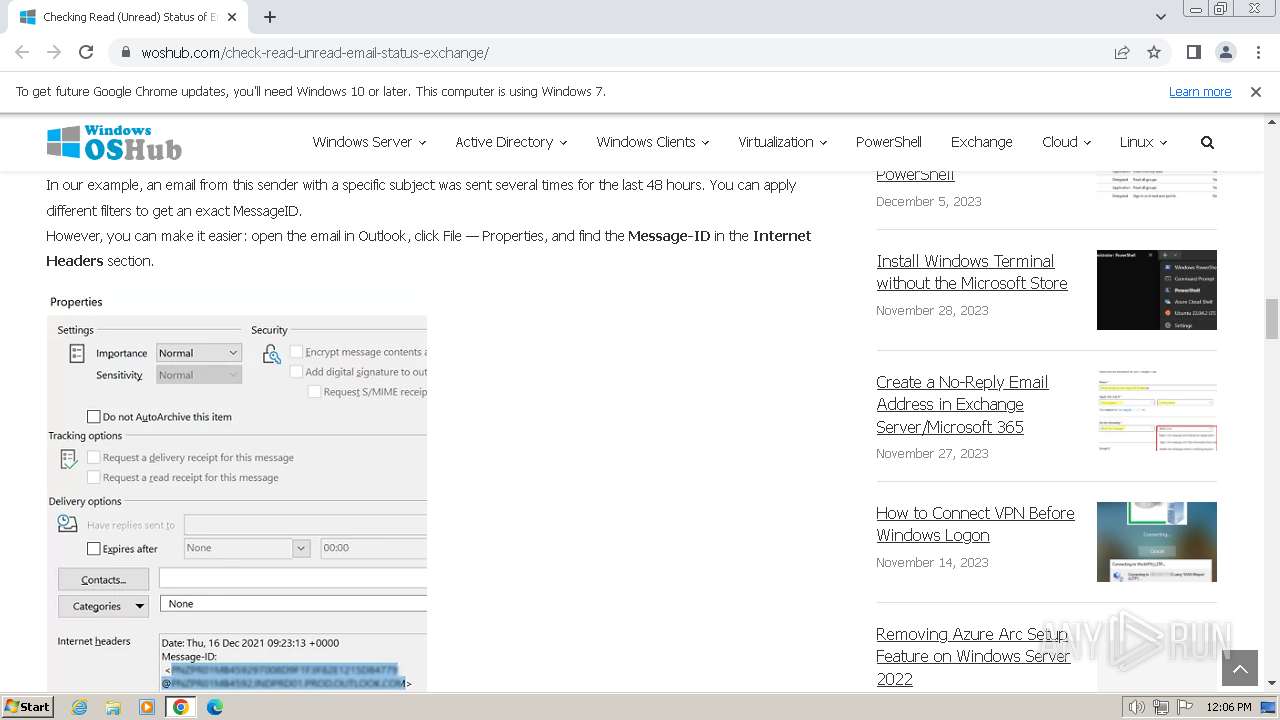Open Internet Explorer from the taskbar
The image size is (1280, 720).
[x=79, y=707]
